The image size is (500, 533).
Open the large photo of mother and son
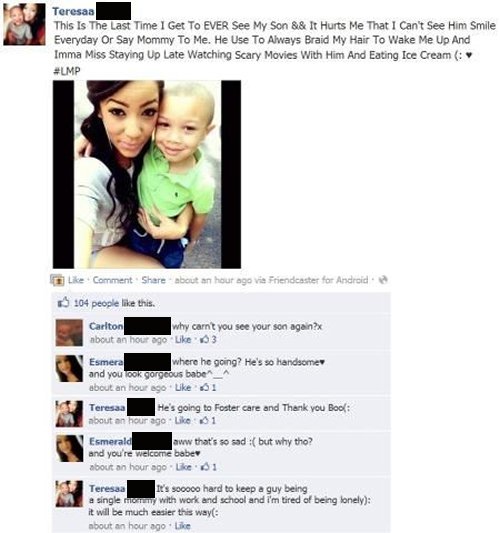tap(147, 174)
